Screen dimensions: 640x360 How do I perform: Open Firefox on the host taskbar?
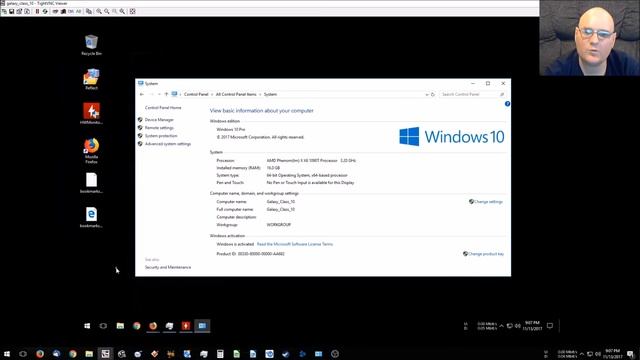(40, 354)
